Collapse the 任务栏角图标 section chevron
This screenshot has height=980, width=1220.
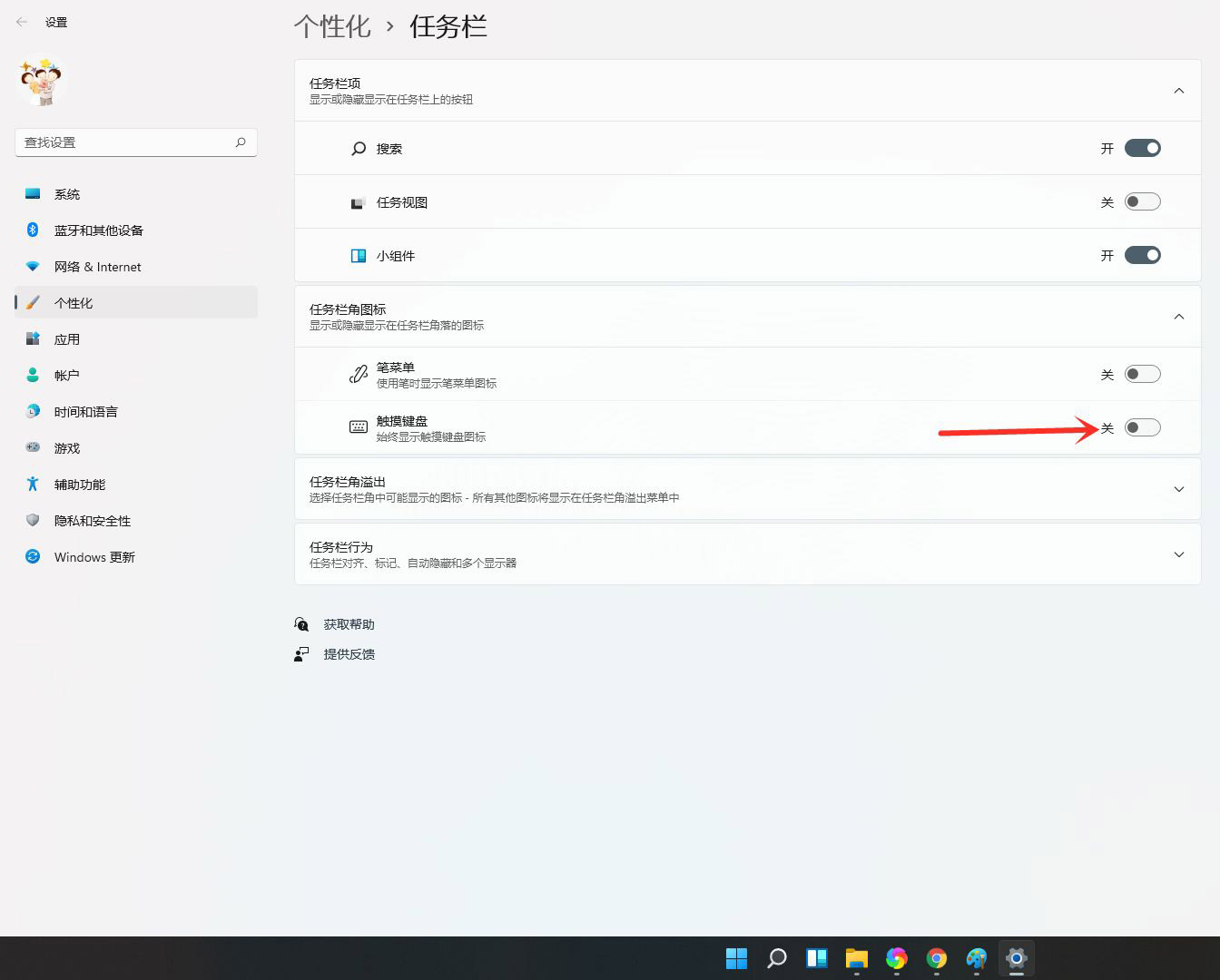[x=1179, y=317]
